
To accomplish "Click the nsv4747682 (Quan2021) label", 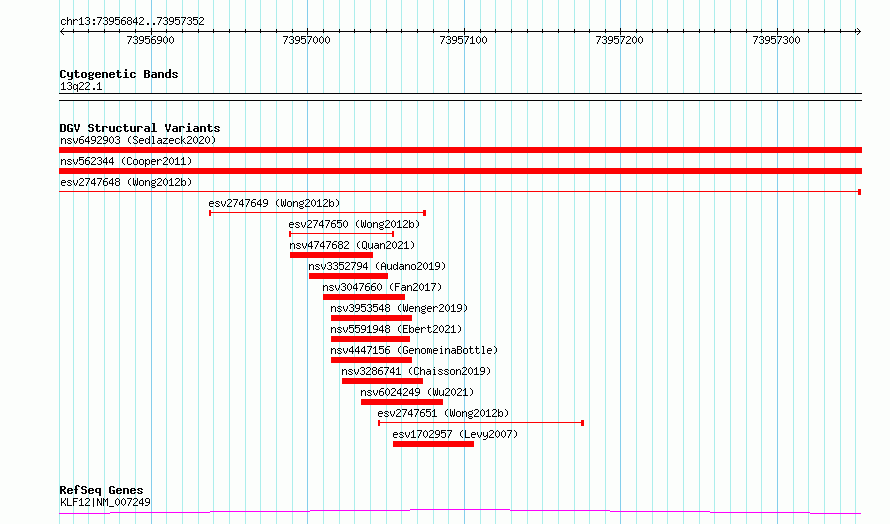I will click(x=352, y=245).
